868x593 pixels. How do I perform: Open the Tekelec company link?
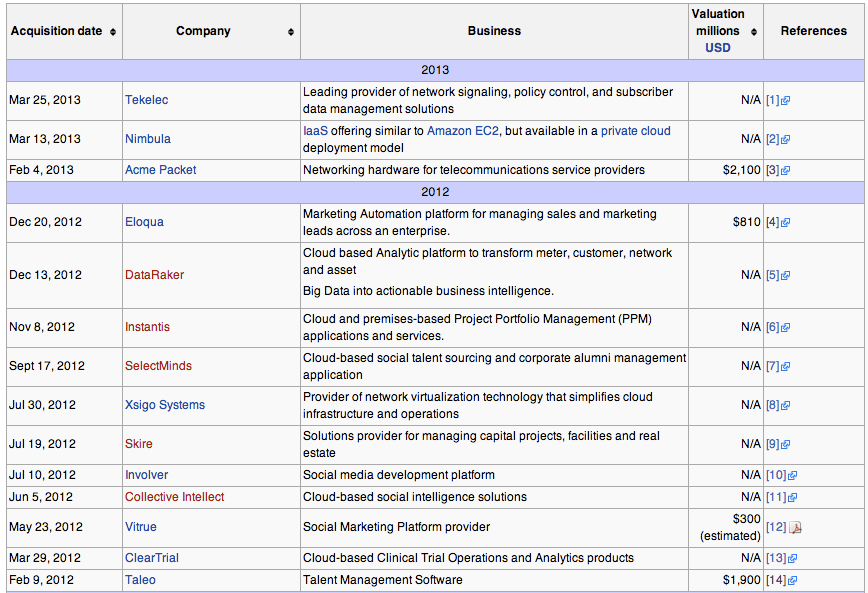point(146,100)
